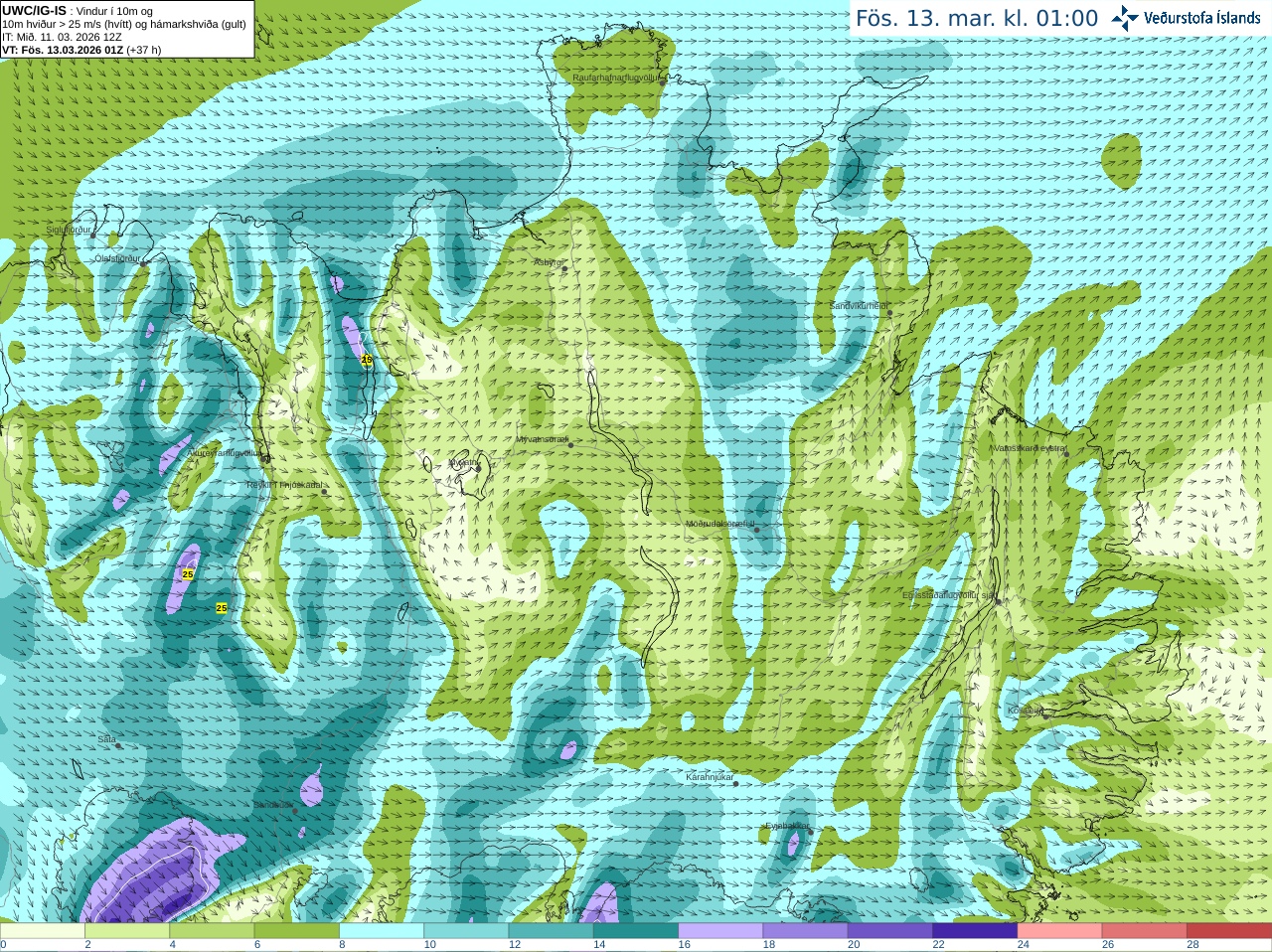Click the Egilsstaðaflugvöllur station label
Screen dimensions: 1272x952
pos(949,595)
